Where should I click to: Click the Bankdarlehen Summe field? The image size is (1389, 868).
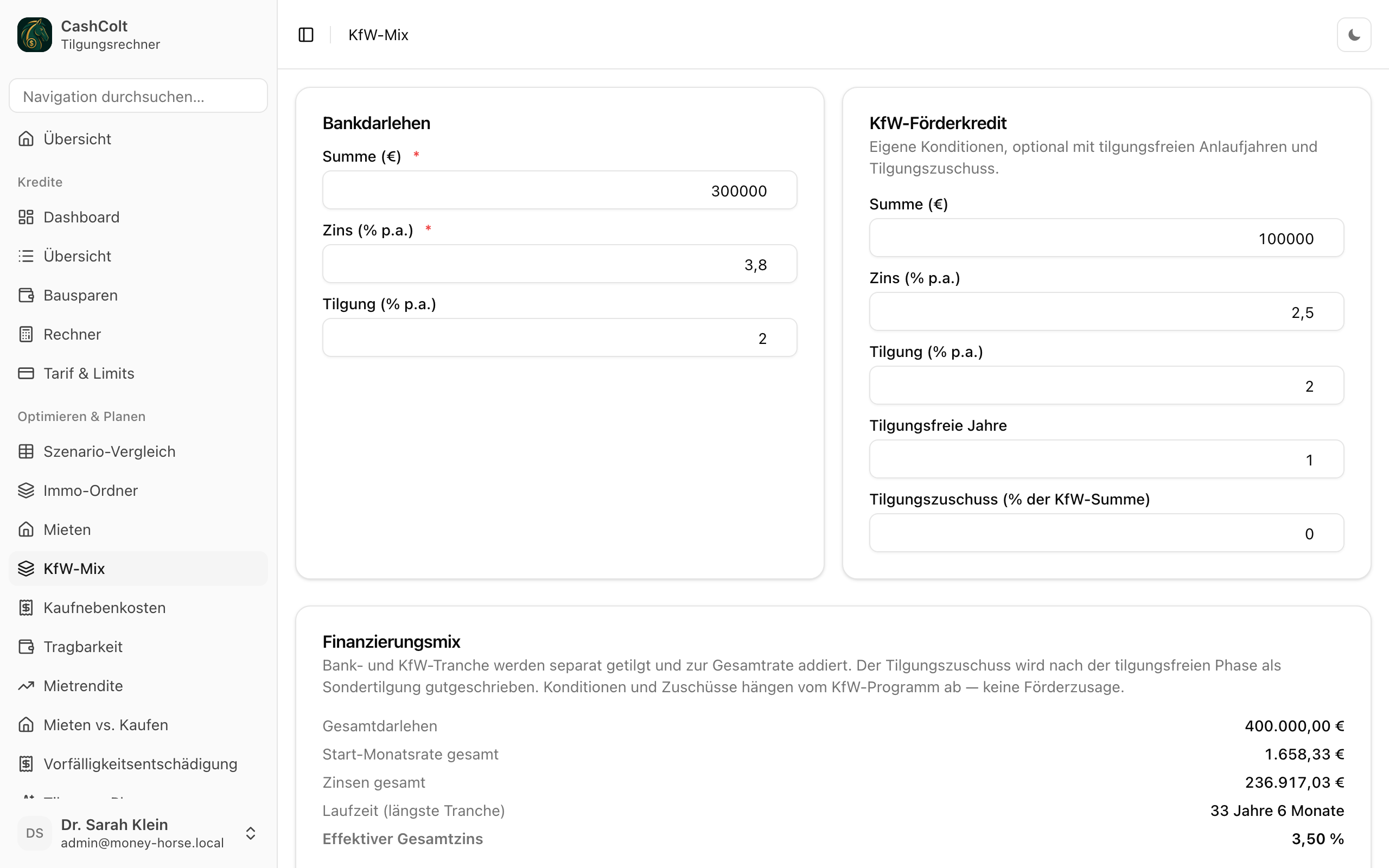tap(559, 190)
